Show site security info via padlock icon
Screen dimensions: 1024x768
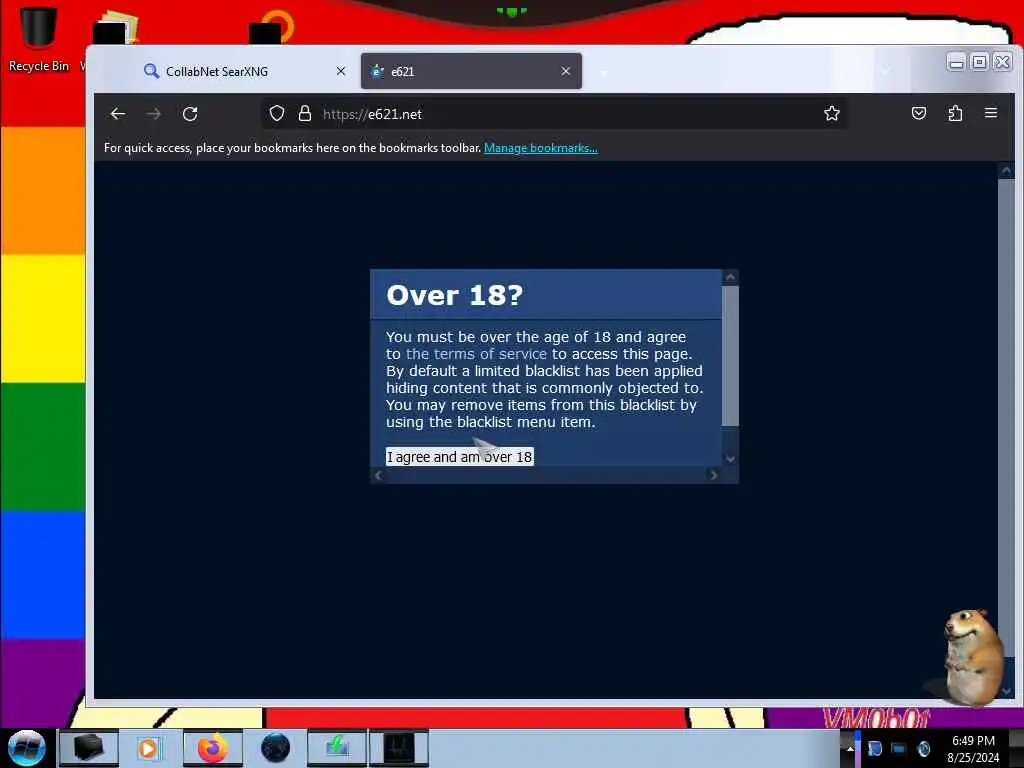click(305, 114)
